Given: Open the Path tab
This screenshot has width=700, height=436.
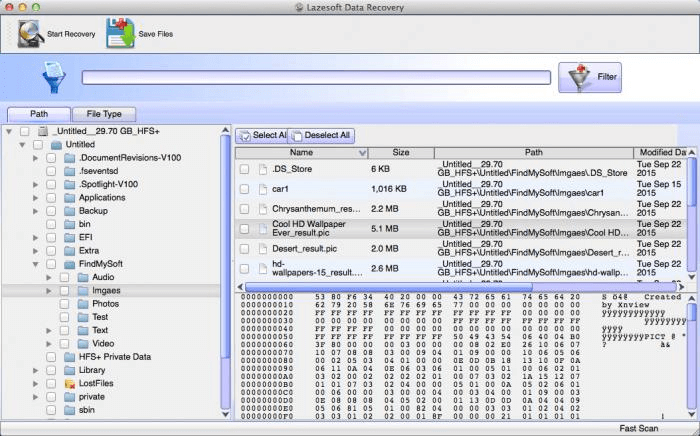Looking at the screenshot, I should coord(39,114).
